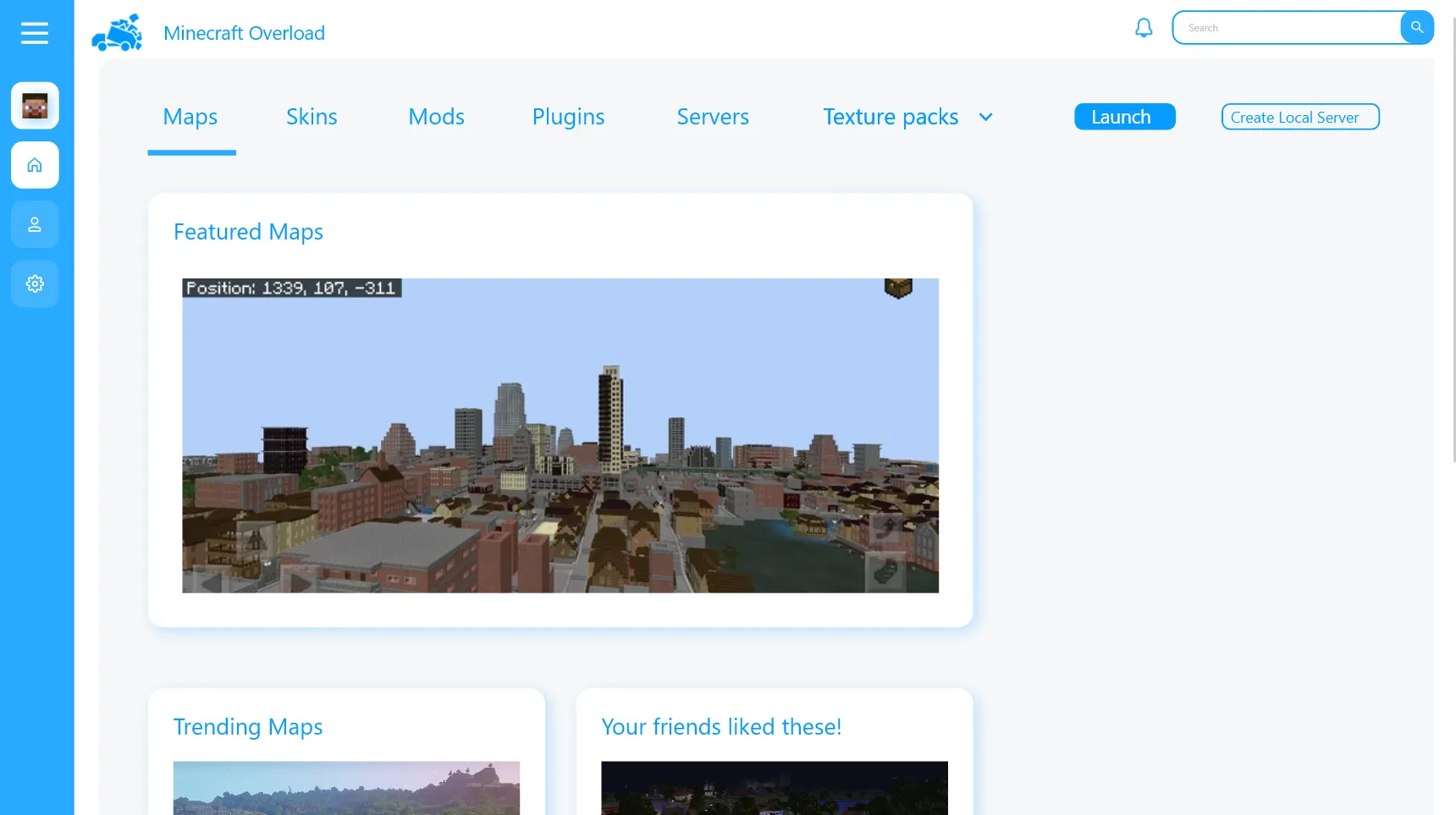Open the Steve avatar profile picture

pos(35,106)
